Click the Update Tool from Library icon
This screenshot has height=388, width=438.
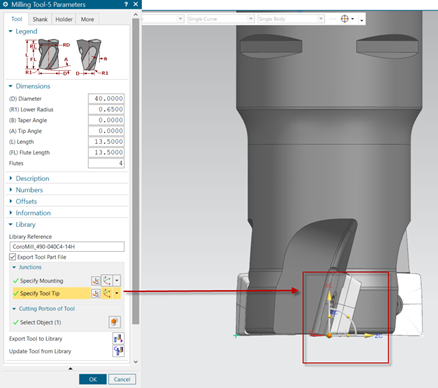tap(118, 351)
